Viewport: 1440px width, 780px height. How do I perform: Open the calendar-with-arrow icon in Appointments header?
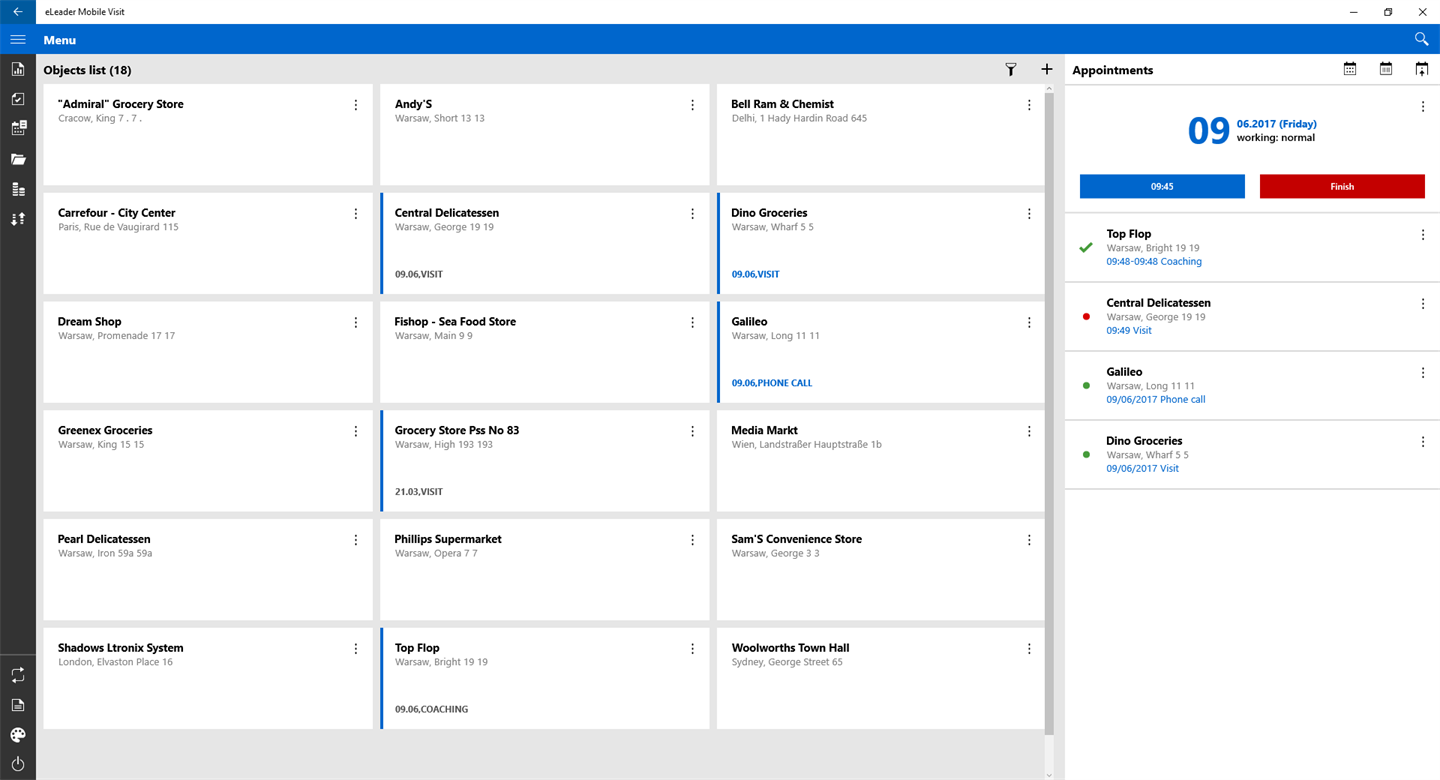coord(1422,69)
